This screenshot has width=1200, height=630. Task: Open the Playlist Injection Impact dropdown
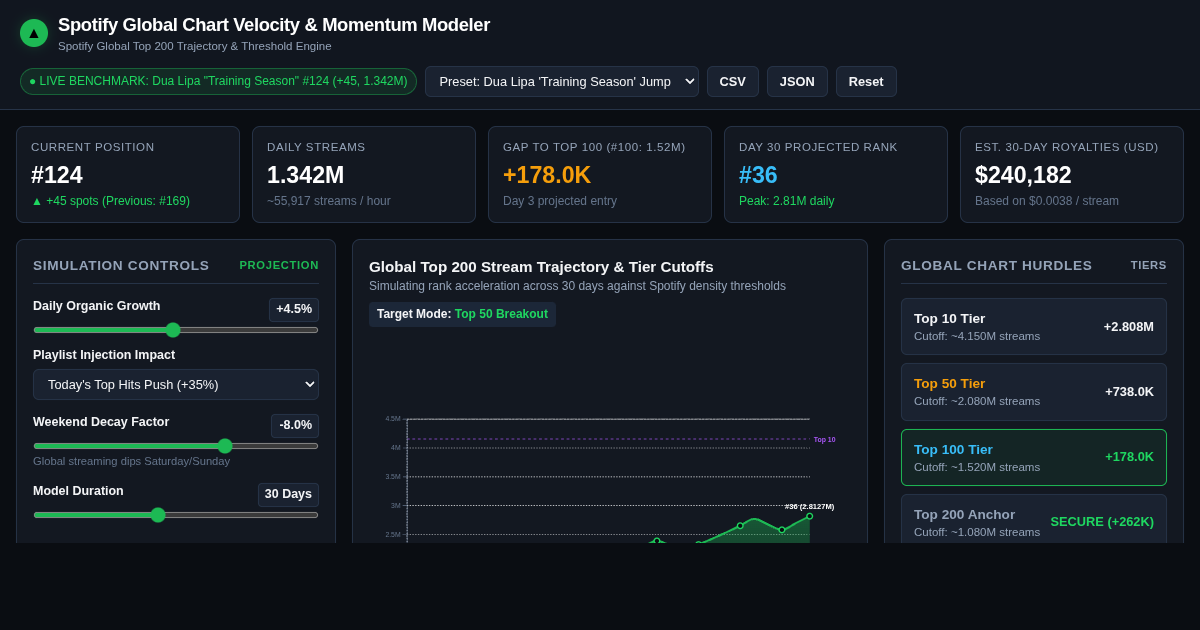pos(176,384)
